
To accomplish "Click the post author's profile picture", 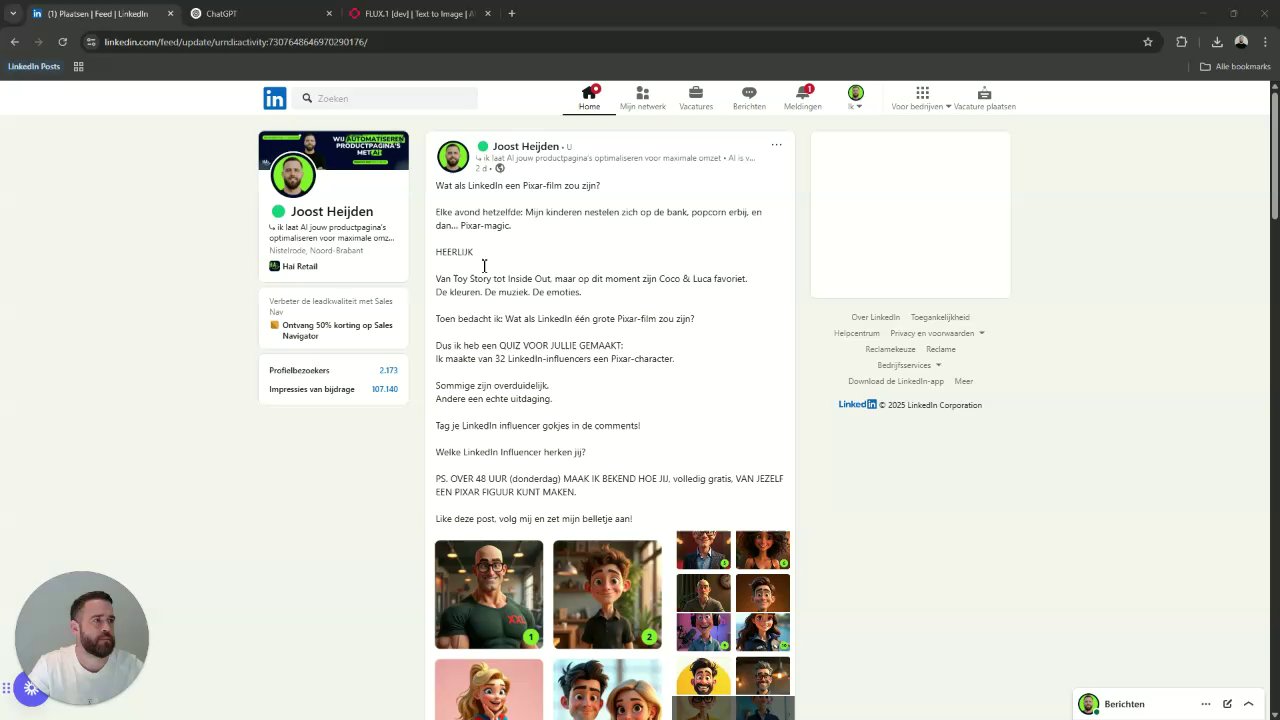I will click(453, 156).
